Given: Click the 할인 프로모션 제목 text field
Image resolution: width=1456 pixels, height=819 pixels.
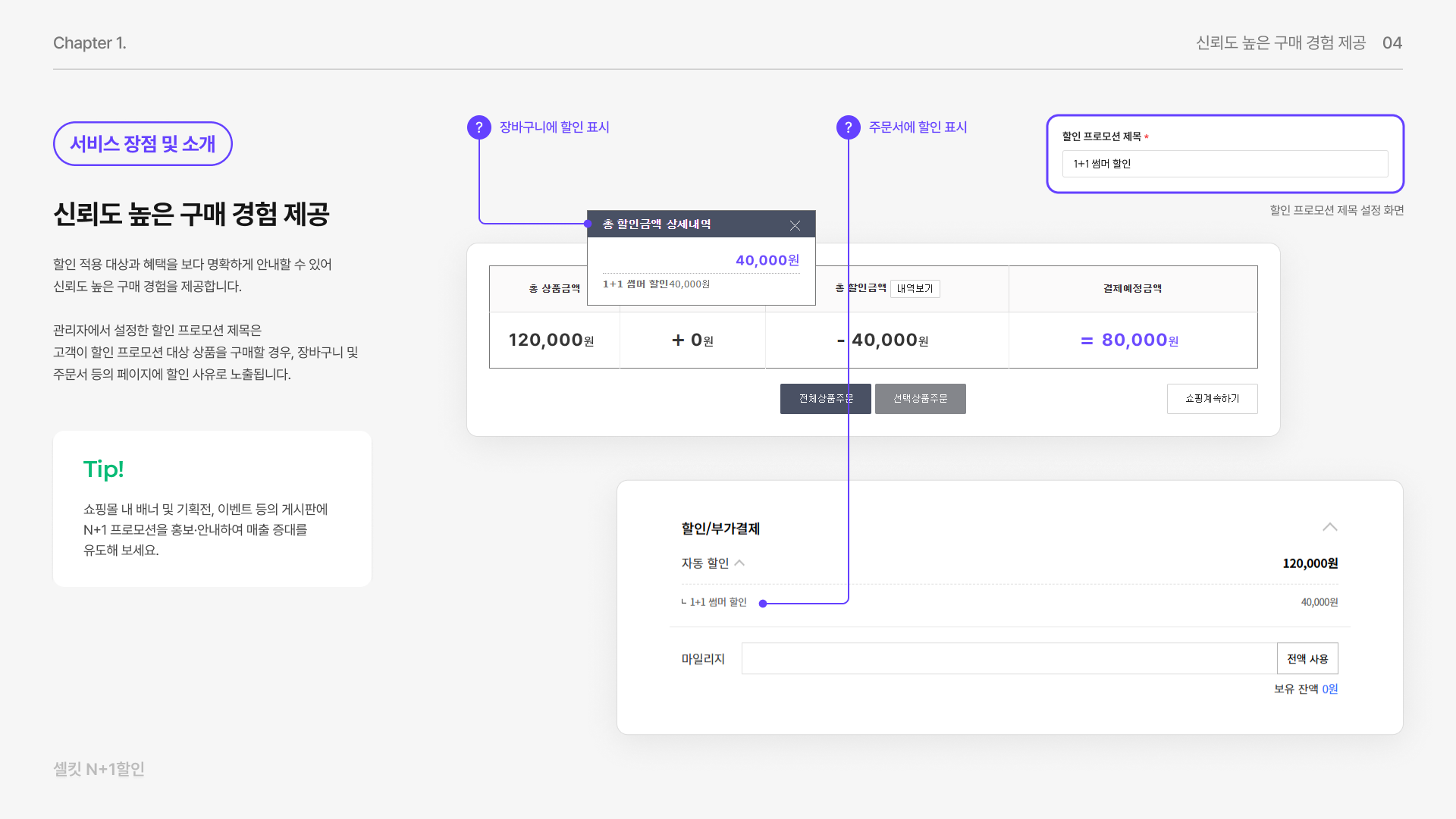Looking at the screenshot, I should pyautogui.click(x=1224, y=164).
